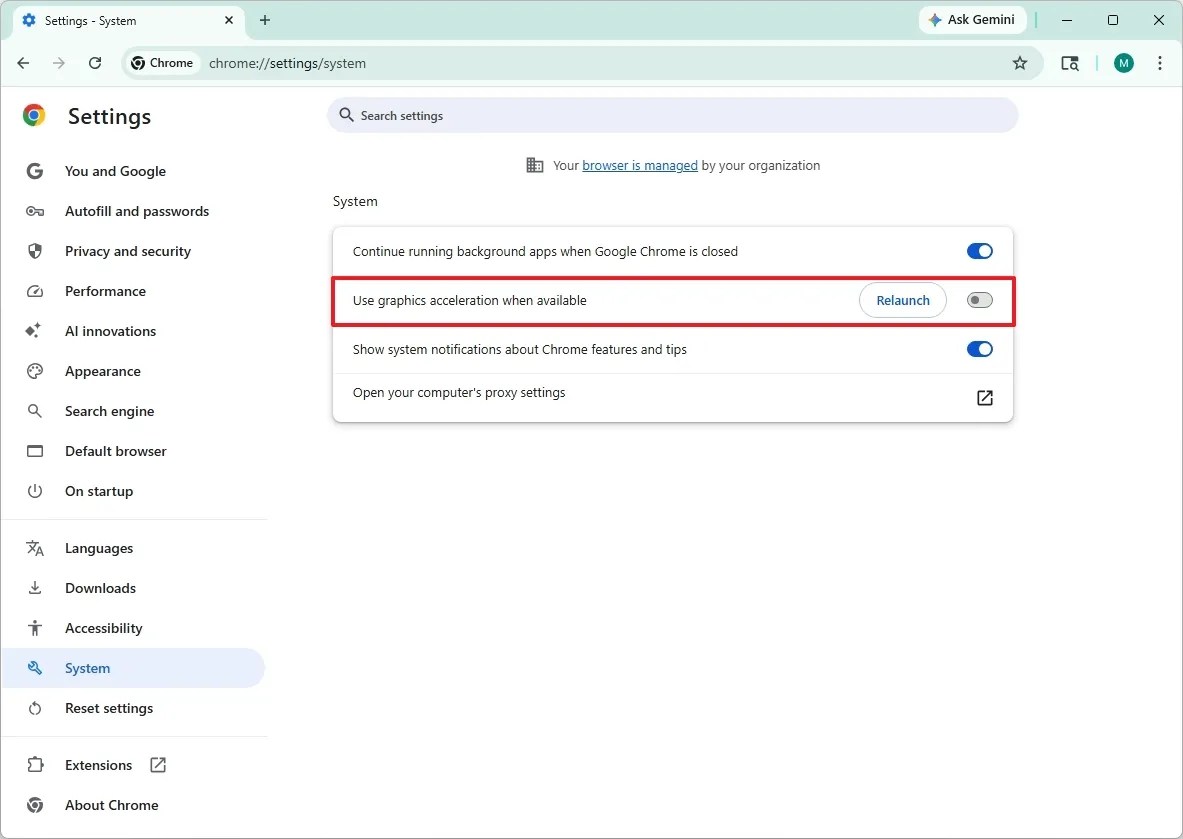Open Search engine settings
This screenshot has height=839, width=1183.
[109, 411]
